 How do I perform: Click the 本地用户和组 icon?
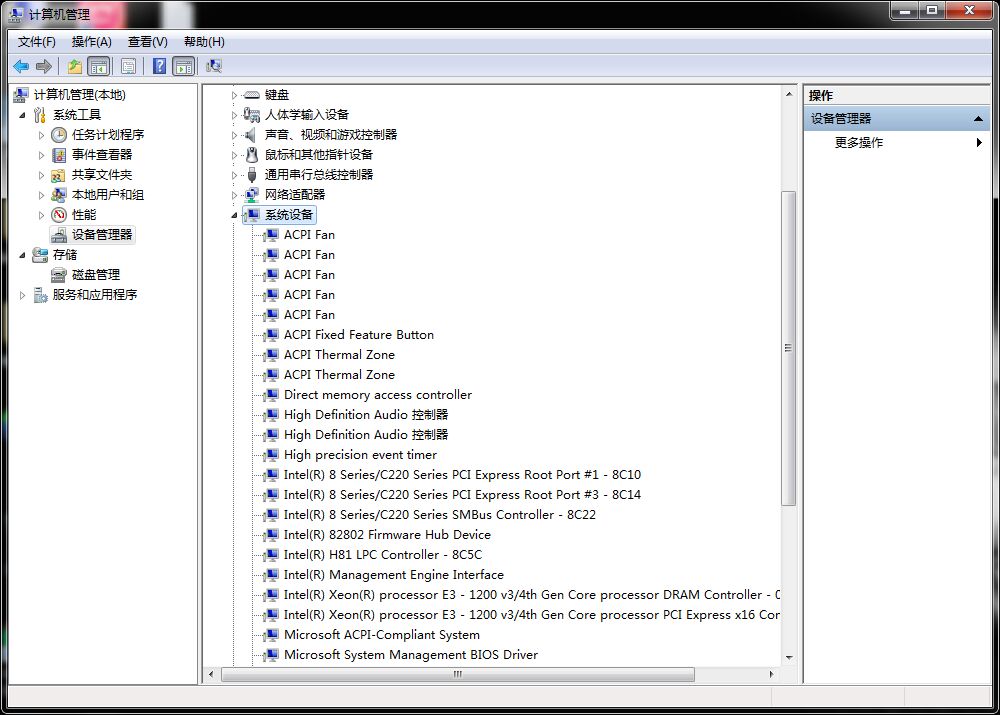(x=59, y=195)
